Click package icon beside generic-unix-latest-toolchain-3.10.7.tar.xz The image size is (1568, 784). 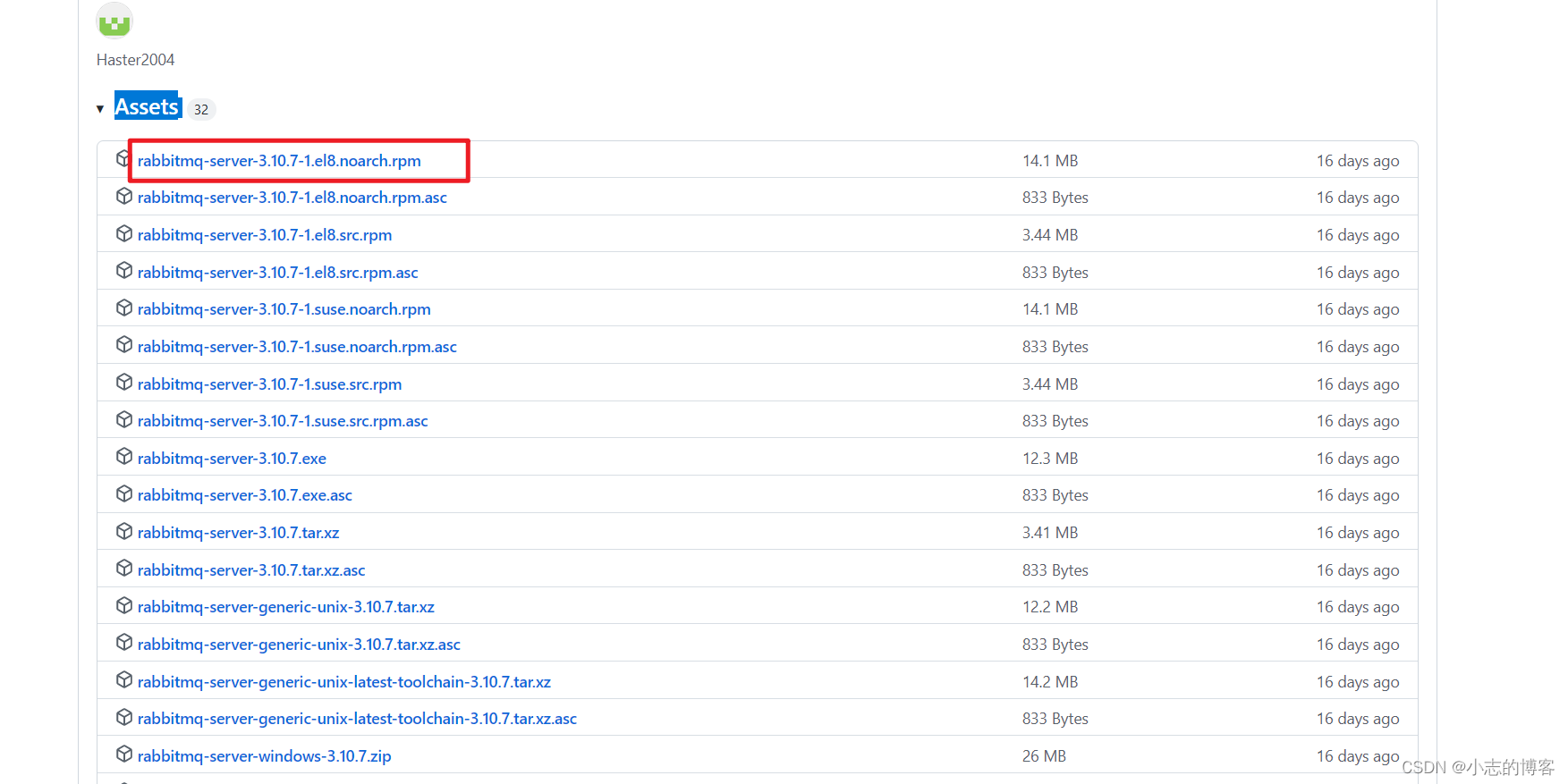[x=124, y=680]
